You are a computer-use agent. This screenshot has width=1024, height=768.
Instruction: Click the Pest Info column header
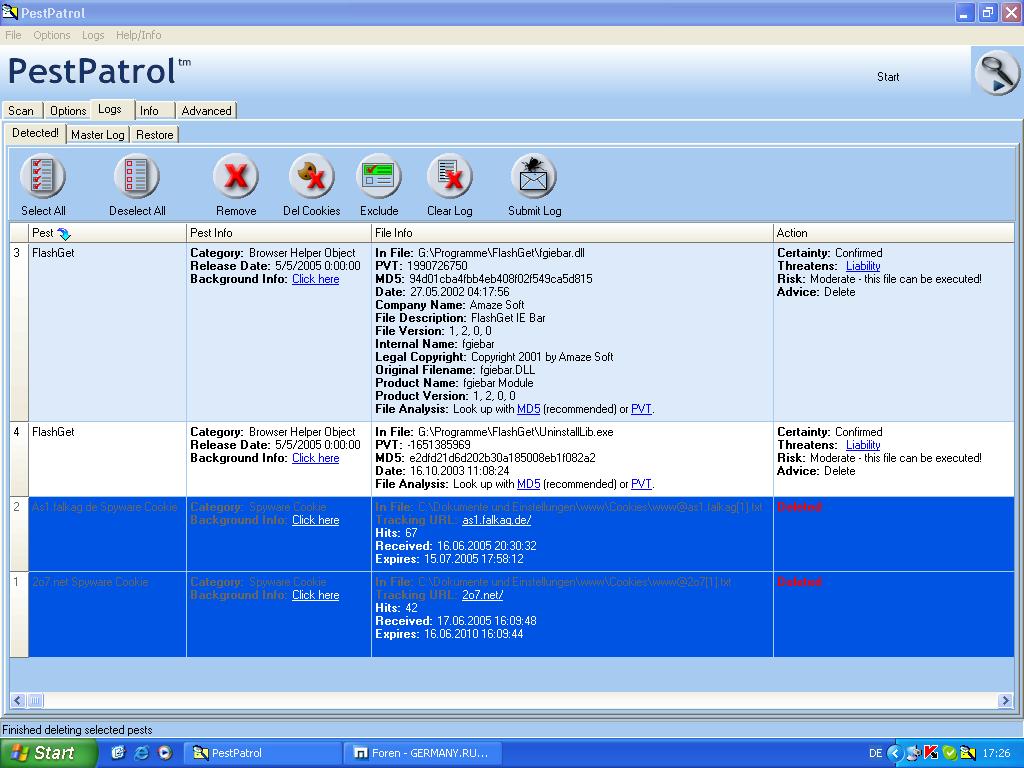pos(279,232)
